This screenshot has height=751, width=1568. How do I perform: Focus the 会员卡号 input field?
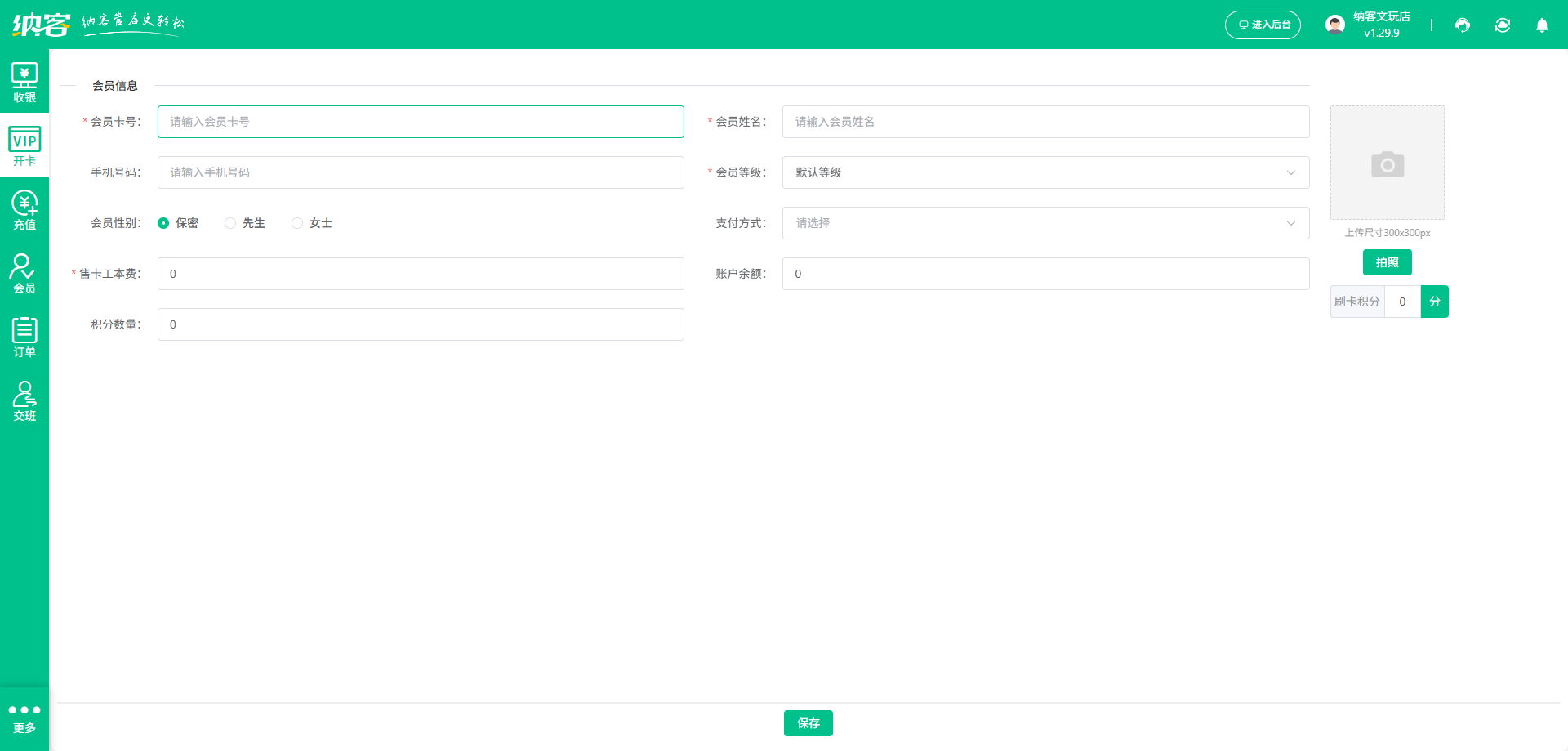coord(421,122)
